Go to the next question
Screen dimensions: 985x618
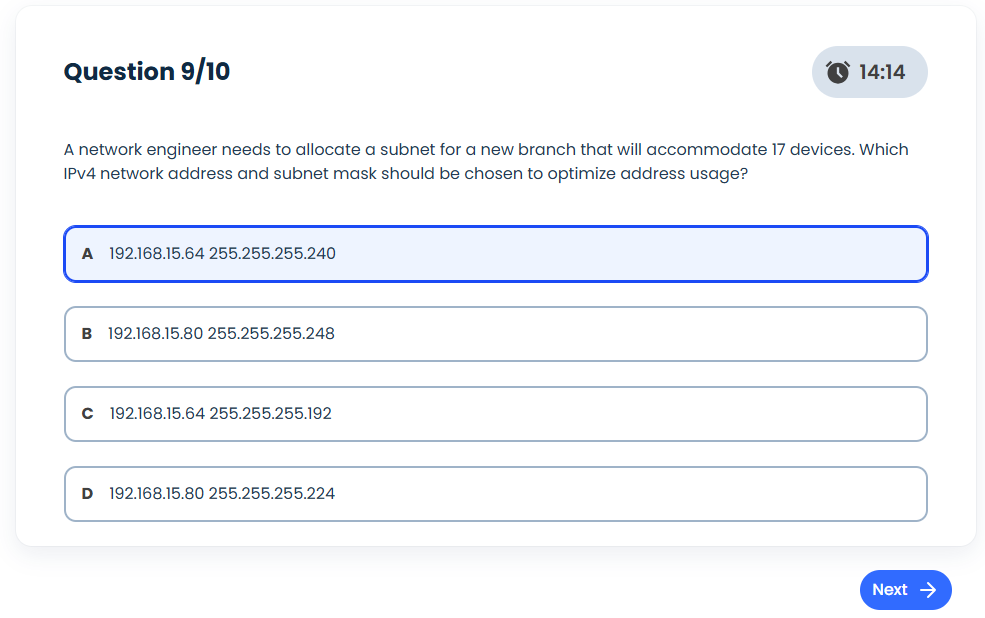[x=905, y=590]
